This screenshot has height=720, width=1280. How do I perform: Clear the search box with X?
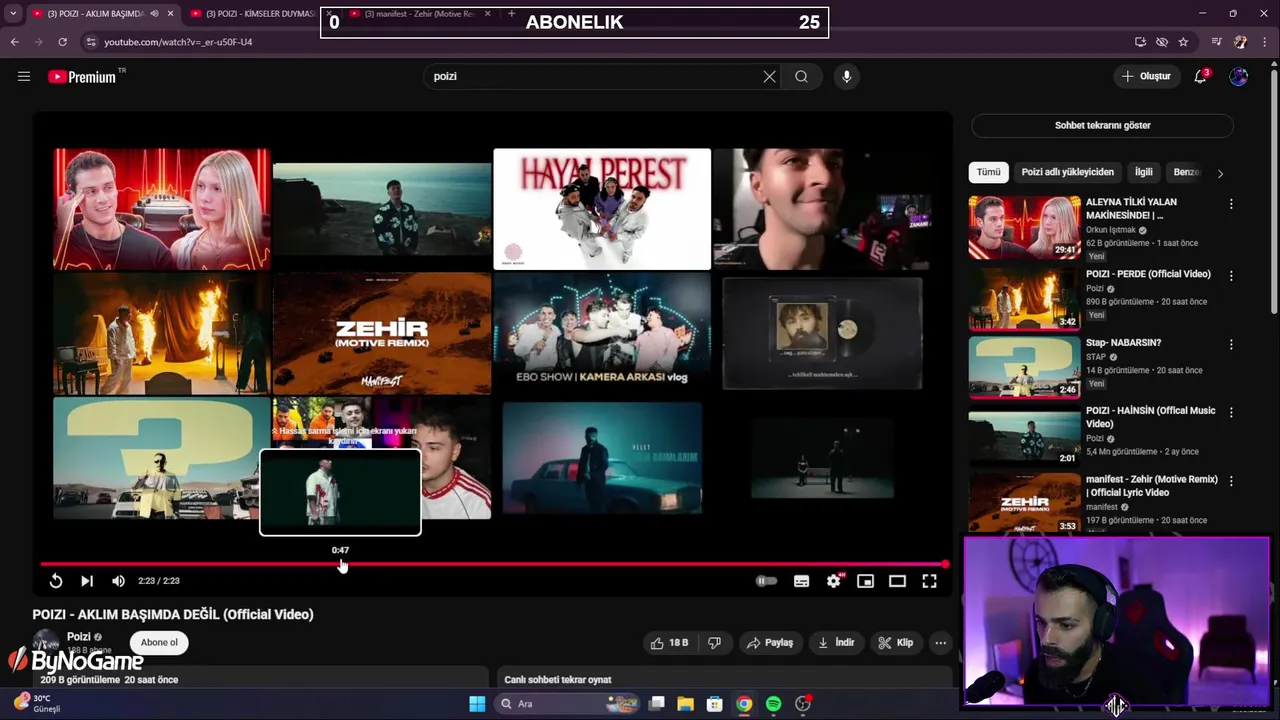(769, 76)
